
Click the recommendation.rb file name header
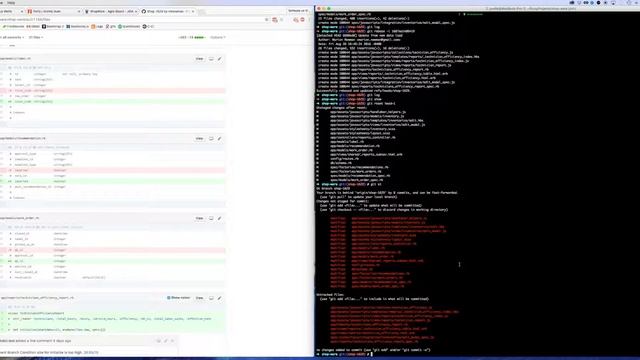coord(23,138)
